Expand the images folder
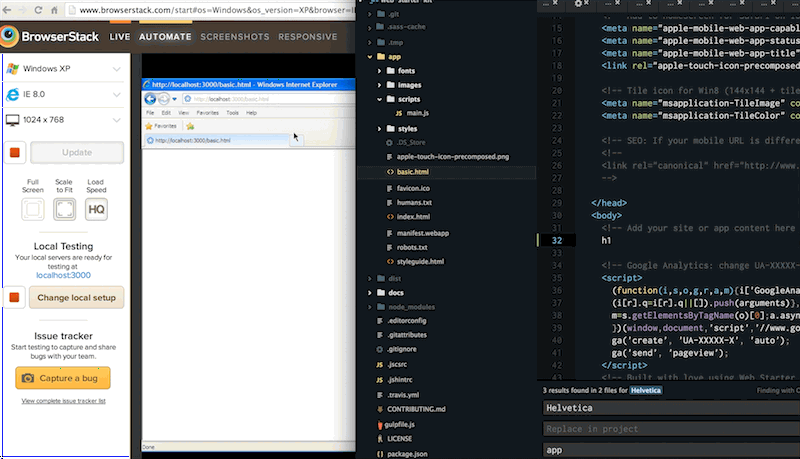 tap(379, 85)
